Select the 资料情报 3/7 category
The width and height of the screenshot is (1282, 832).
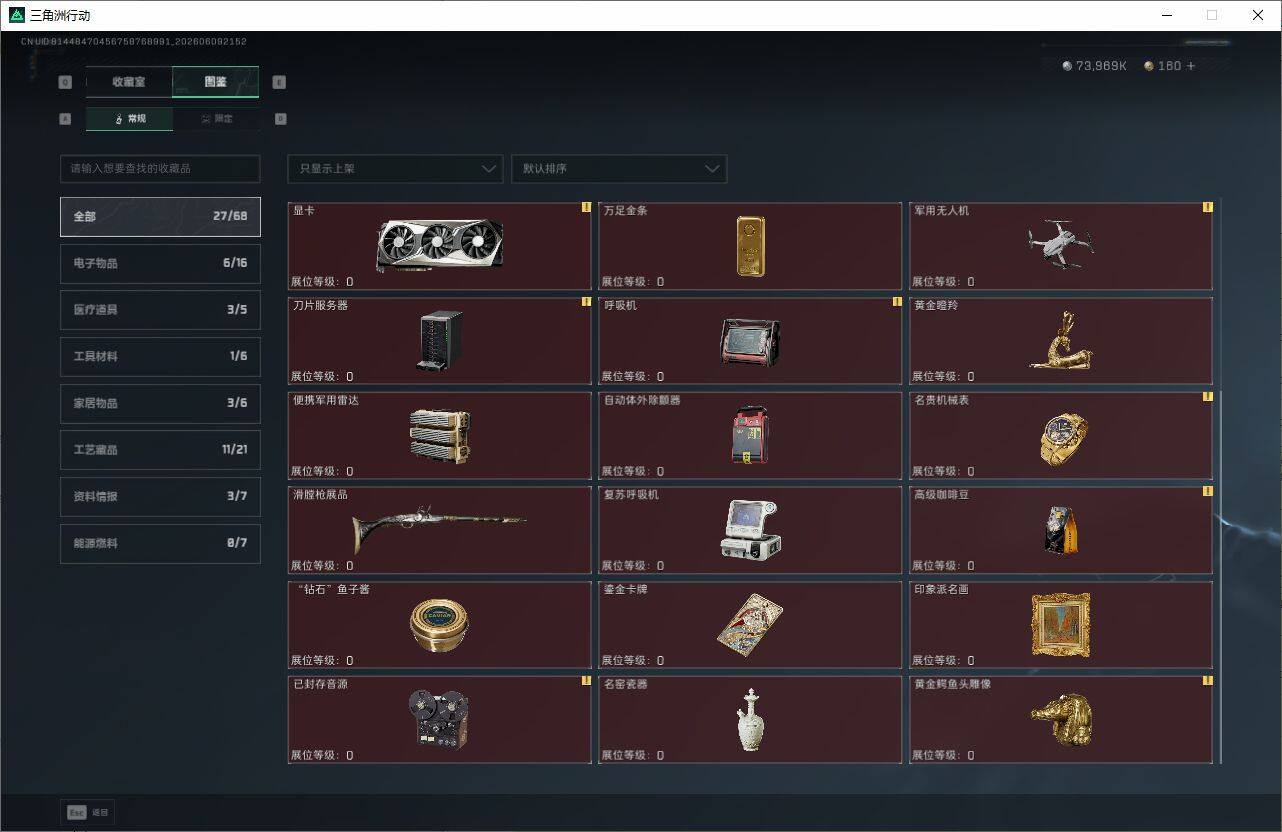160,496
